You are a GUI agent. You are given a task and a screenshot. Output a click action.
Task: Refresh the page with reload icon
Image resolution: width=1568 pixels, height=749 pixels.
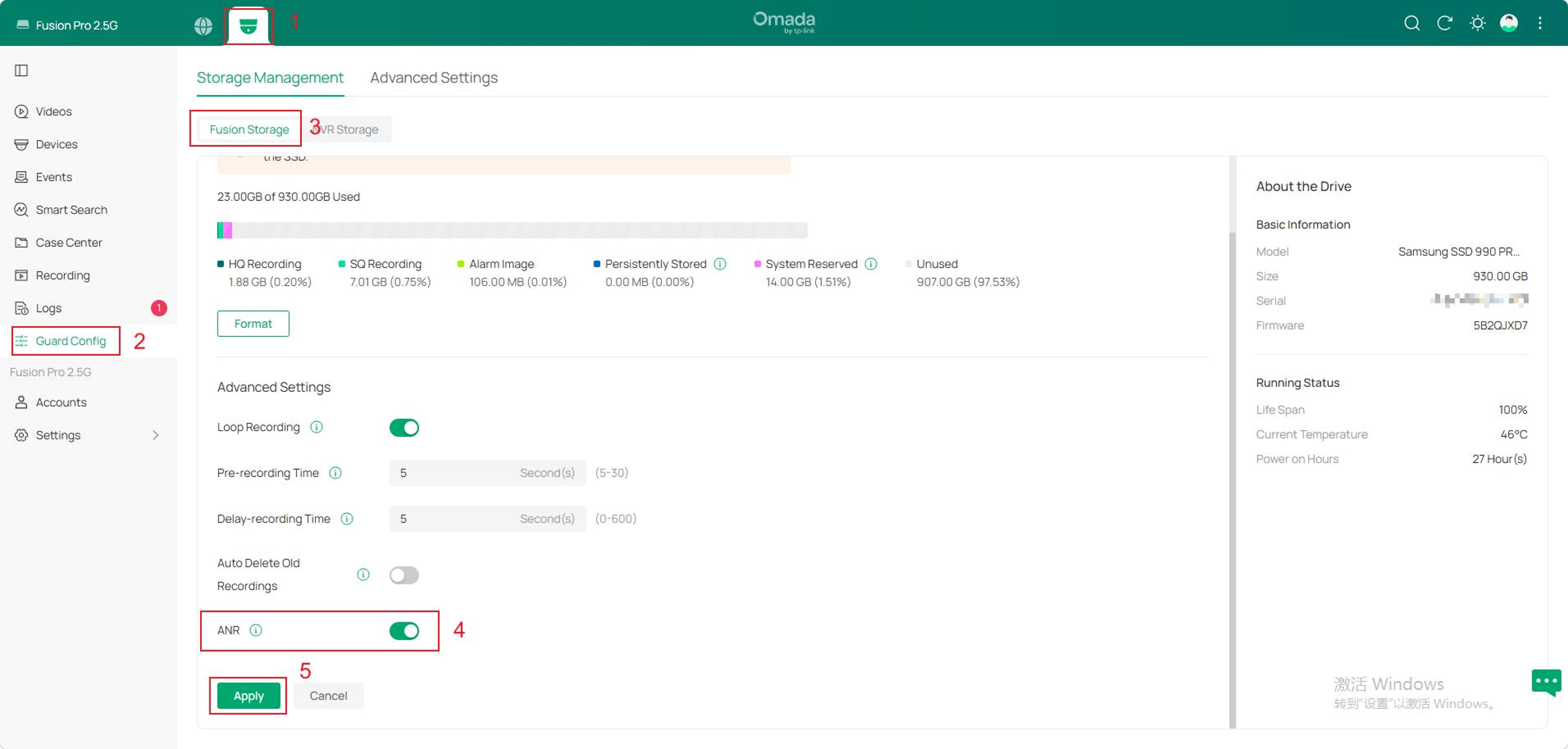(x=1445, y=23)
